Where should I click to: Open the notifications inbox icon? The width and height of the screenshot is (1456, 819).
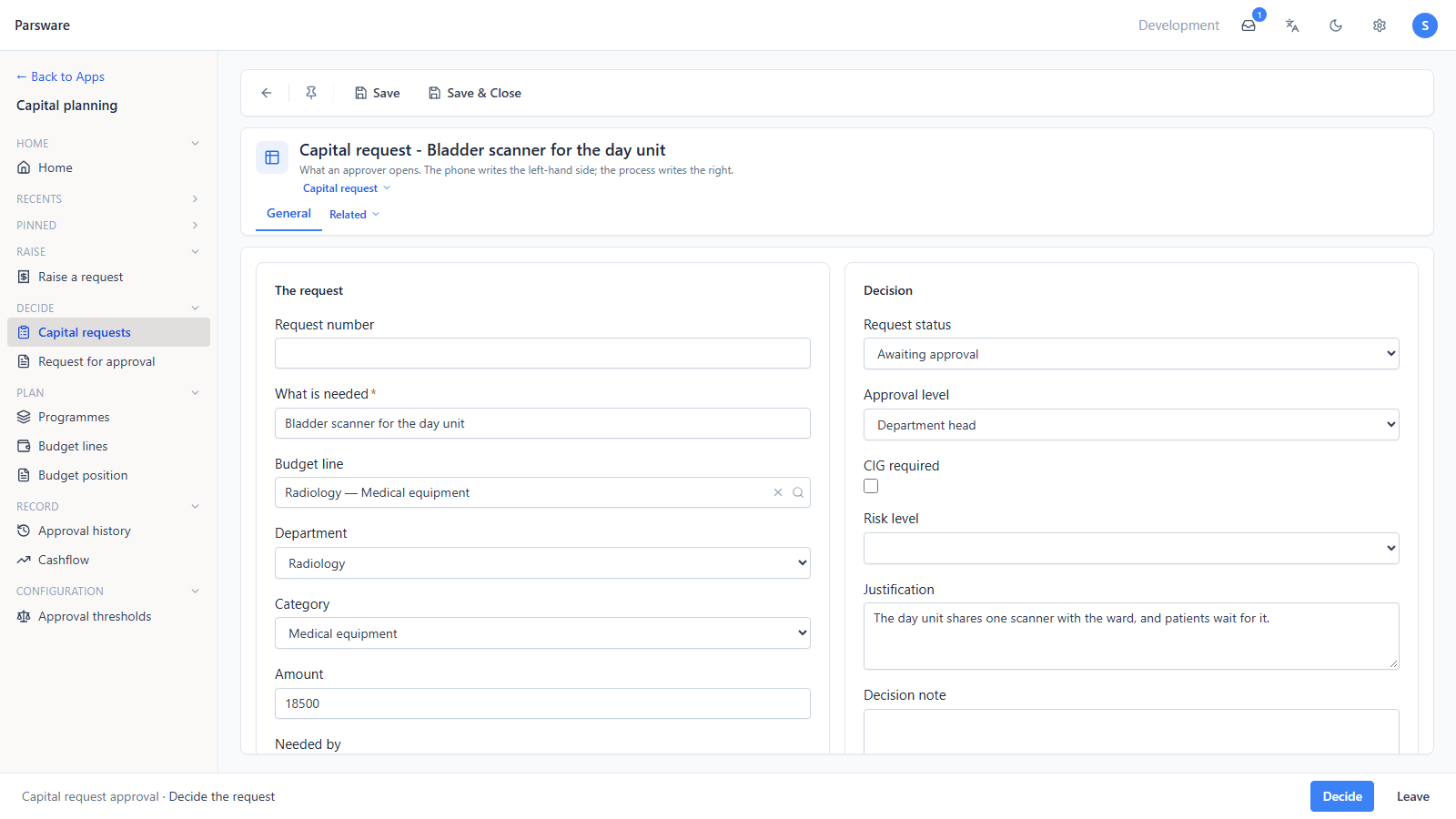(1249, 25)
